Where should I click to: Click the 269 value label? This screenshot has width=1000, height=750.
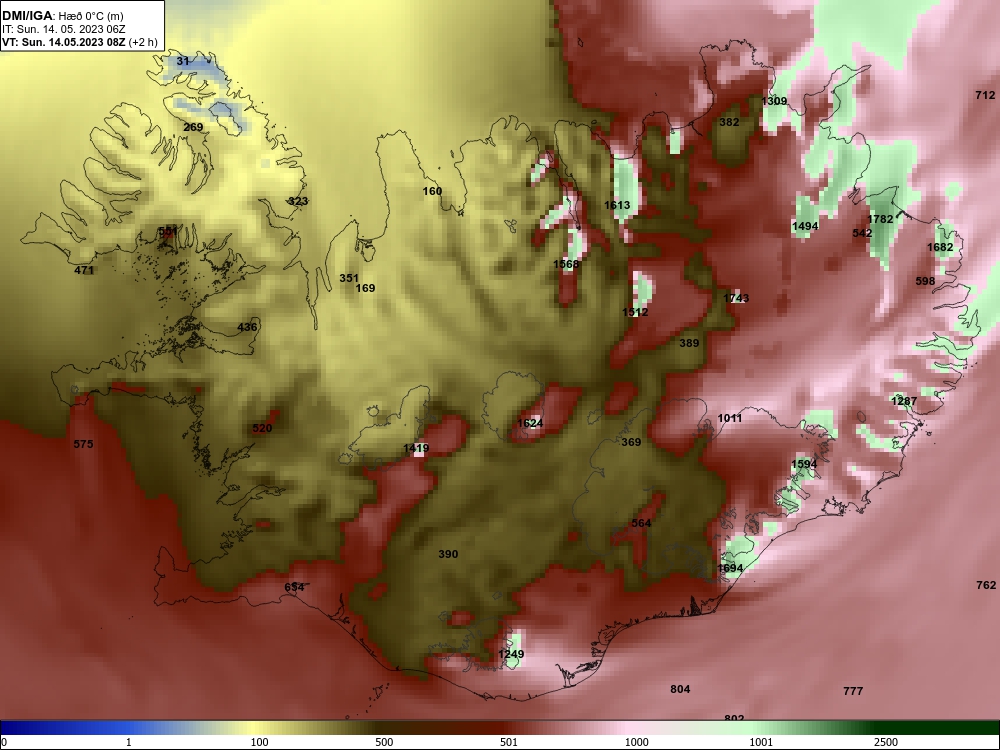coord(193,128)
